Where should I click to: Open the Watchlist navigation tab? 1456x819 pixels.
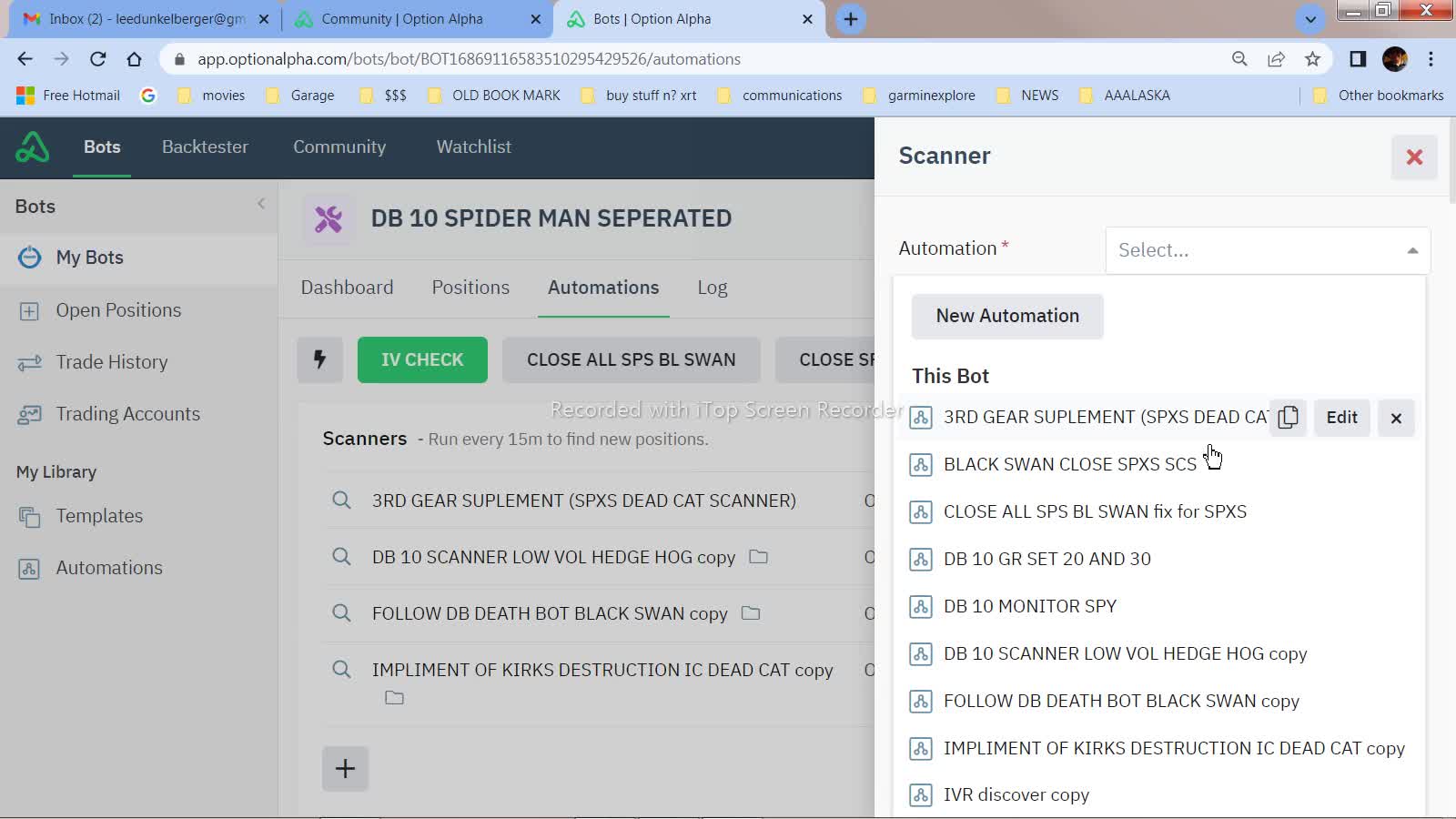pyautogui.click(x=473, y=147)
